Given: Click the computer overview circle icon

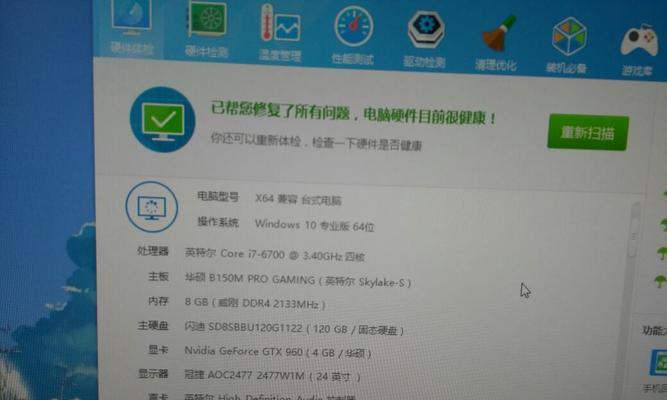Looking at the screenshot, I should [x=151, y=207].
